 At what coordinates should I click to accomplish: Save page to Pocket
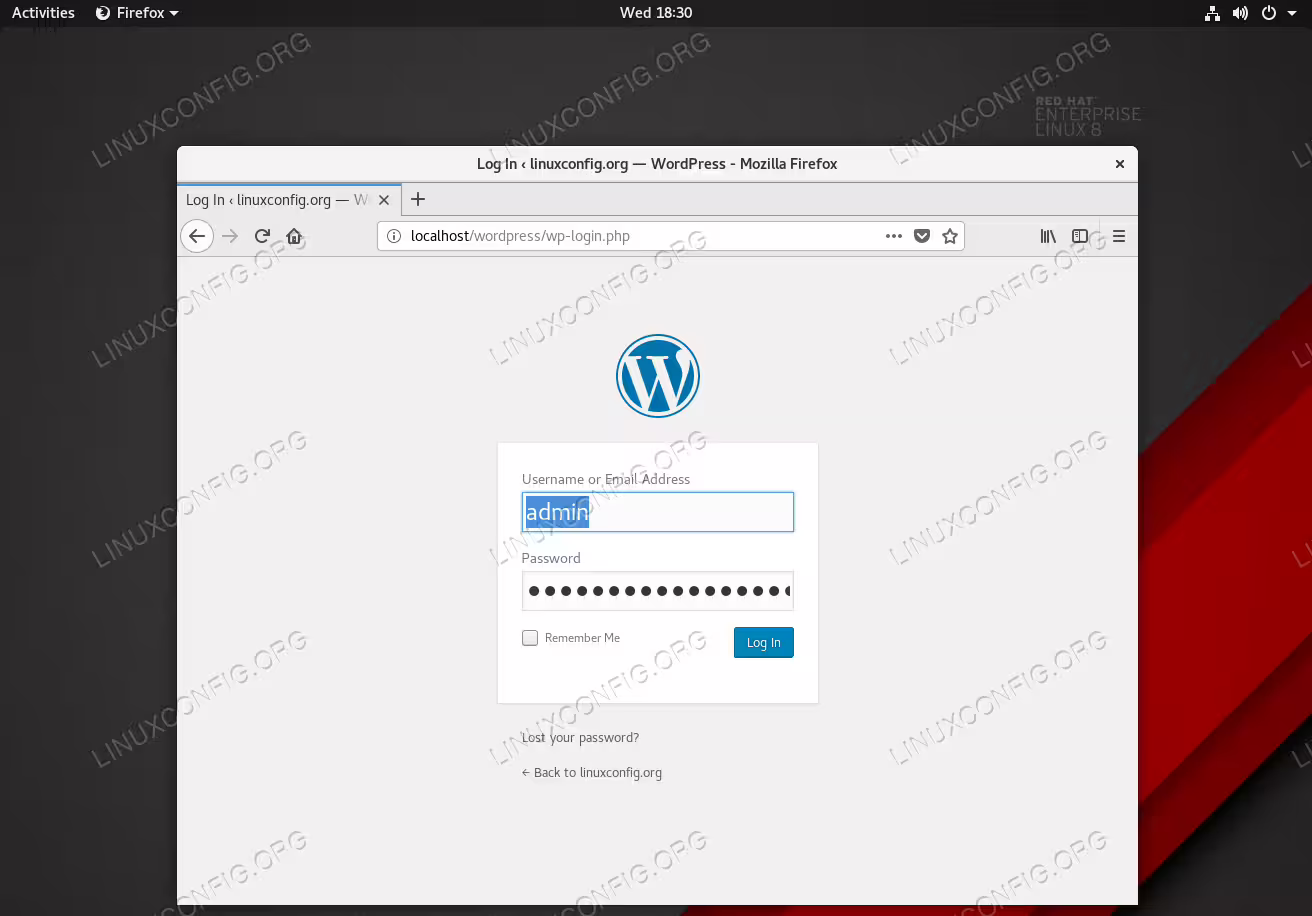[x=922, y=236]
